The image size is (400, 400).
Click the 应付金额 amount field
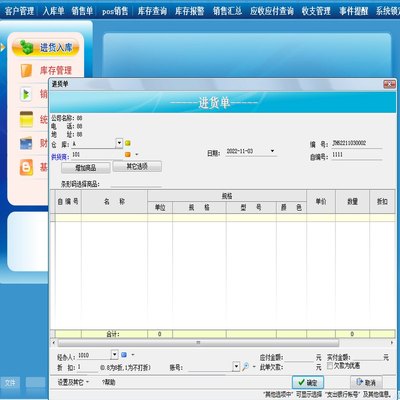pyautogui.click(x=299, y=357)
